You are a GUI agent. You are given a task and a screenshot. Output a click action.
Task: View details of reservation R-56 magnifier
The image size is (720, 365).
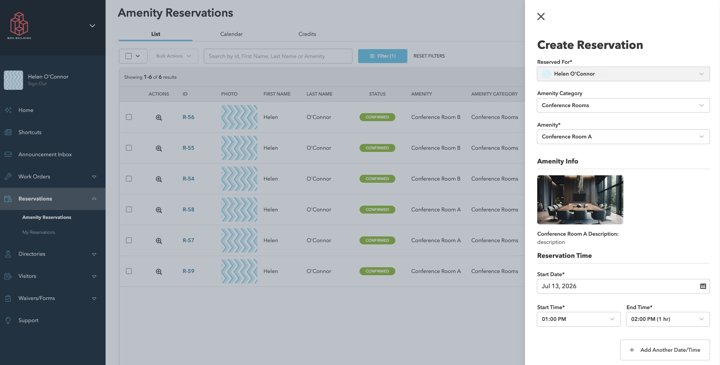click(159, 118)
